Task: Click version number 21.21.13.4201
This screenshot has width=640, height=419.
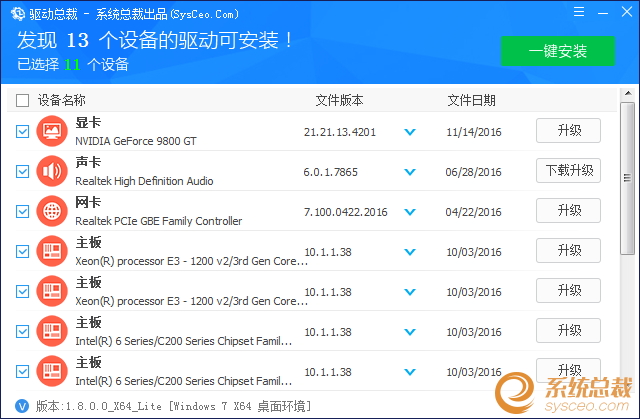Action: pos(340,132)
